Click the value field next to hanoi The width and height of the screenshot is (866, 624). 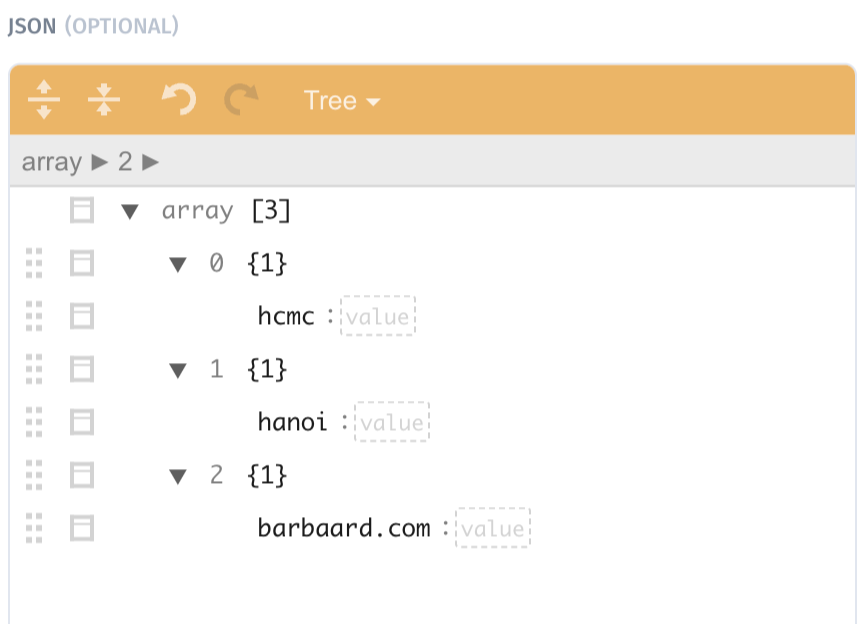392,421
